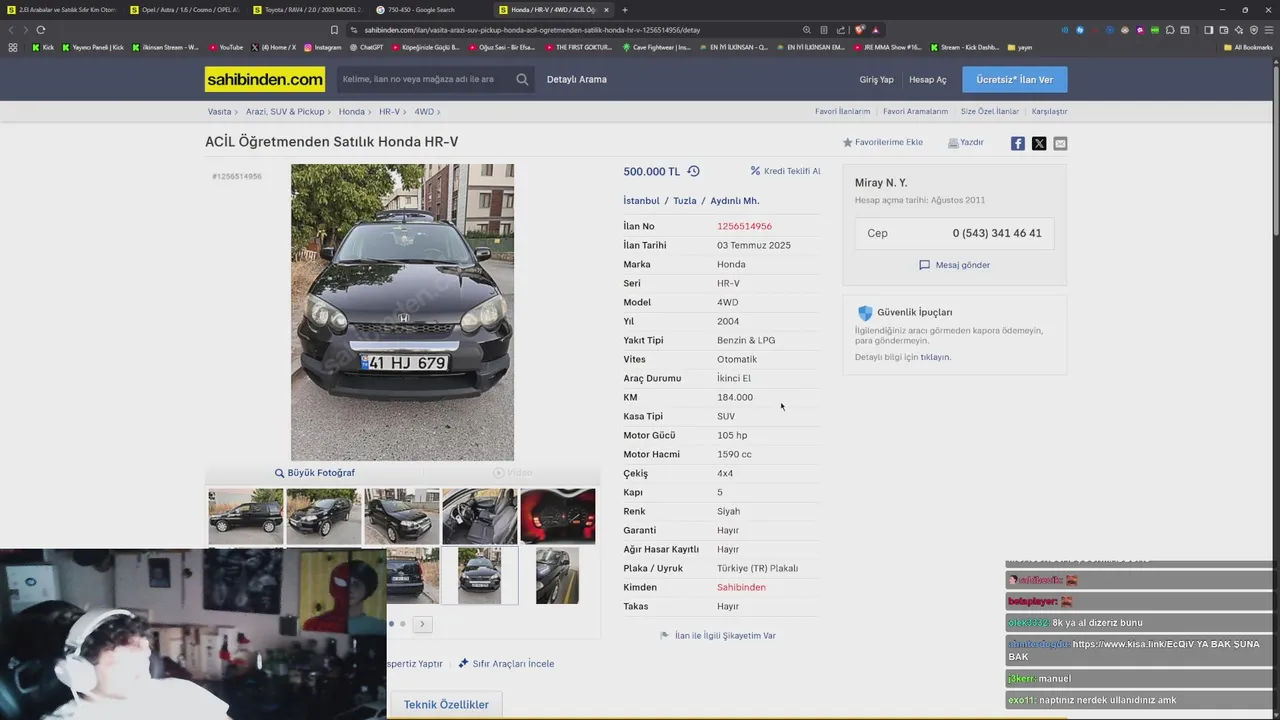Click the price history clock icon
1280x720 pixels.
click(x=693, y=171)
